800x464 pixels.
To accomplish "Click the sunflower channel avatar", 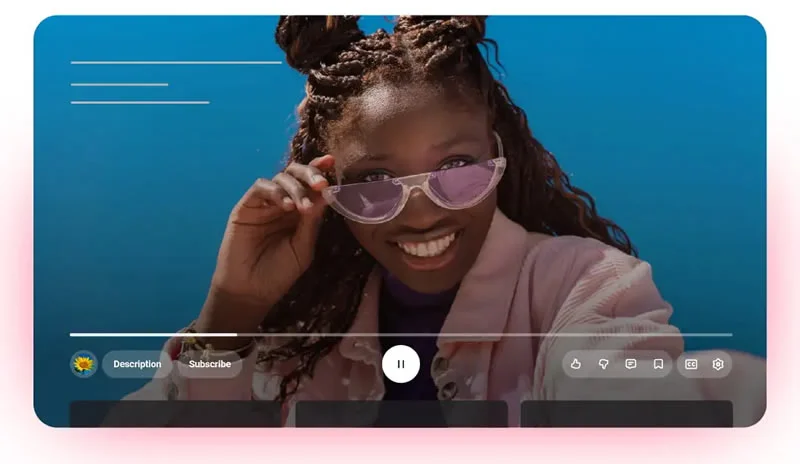I will coord(83,364).
